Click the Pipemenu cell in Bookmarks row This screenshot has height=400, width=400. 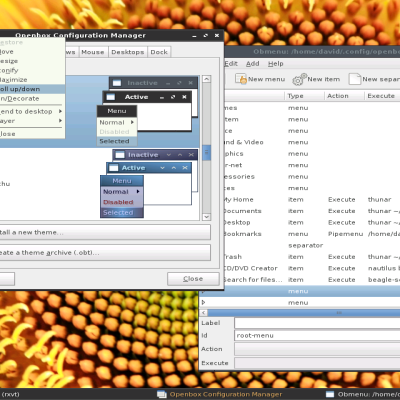pos(345,234)
